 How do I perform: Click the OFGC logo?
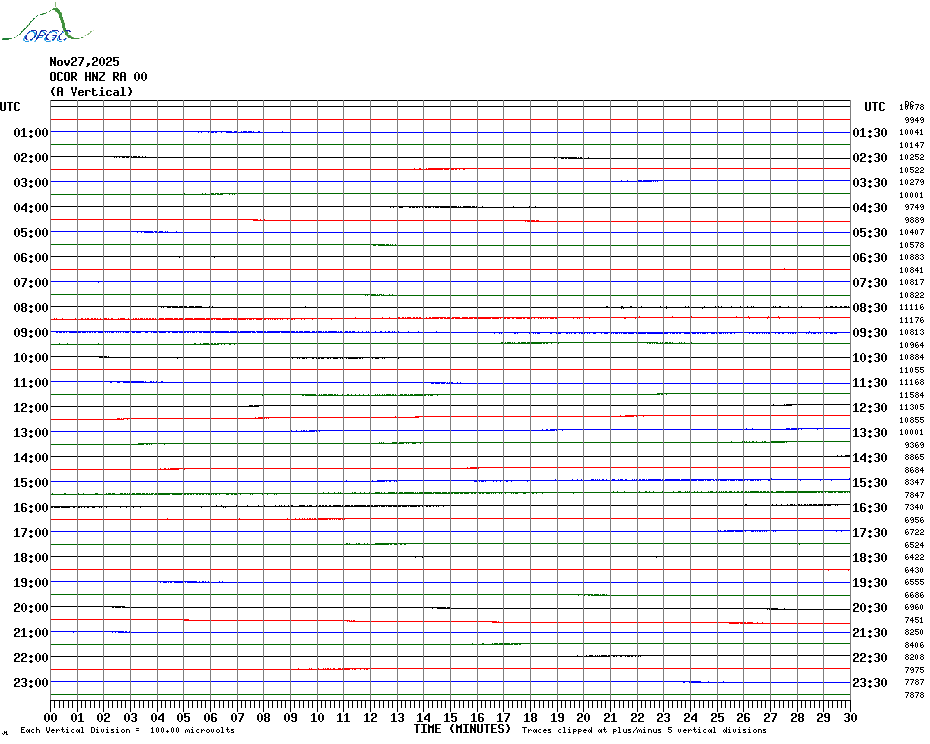[47, 24]
